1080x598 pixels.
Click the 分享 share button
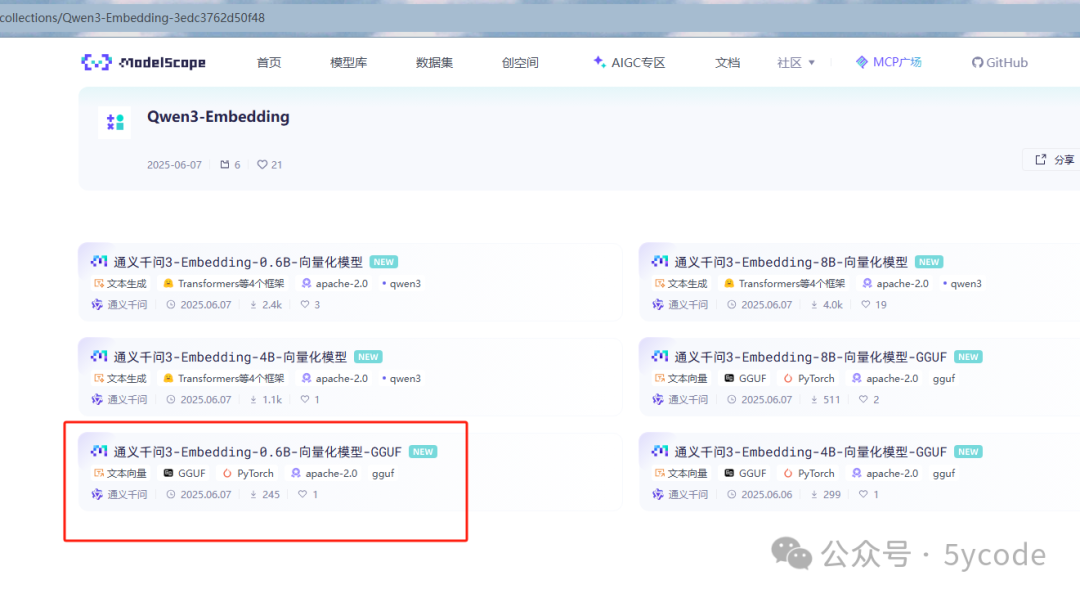pyautogui.click(x=1056, y=159)
